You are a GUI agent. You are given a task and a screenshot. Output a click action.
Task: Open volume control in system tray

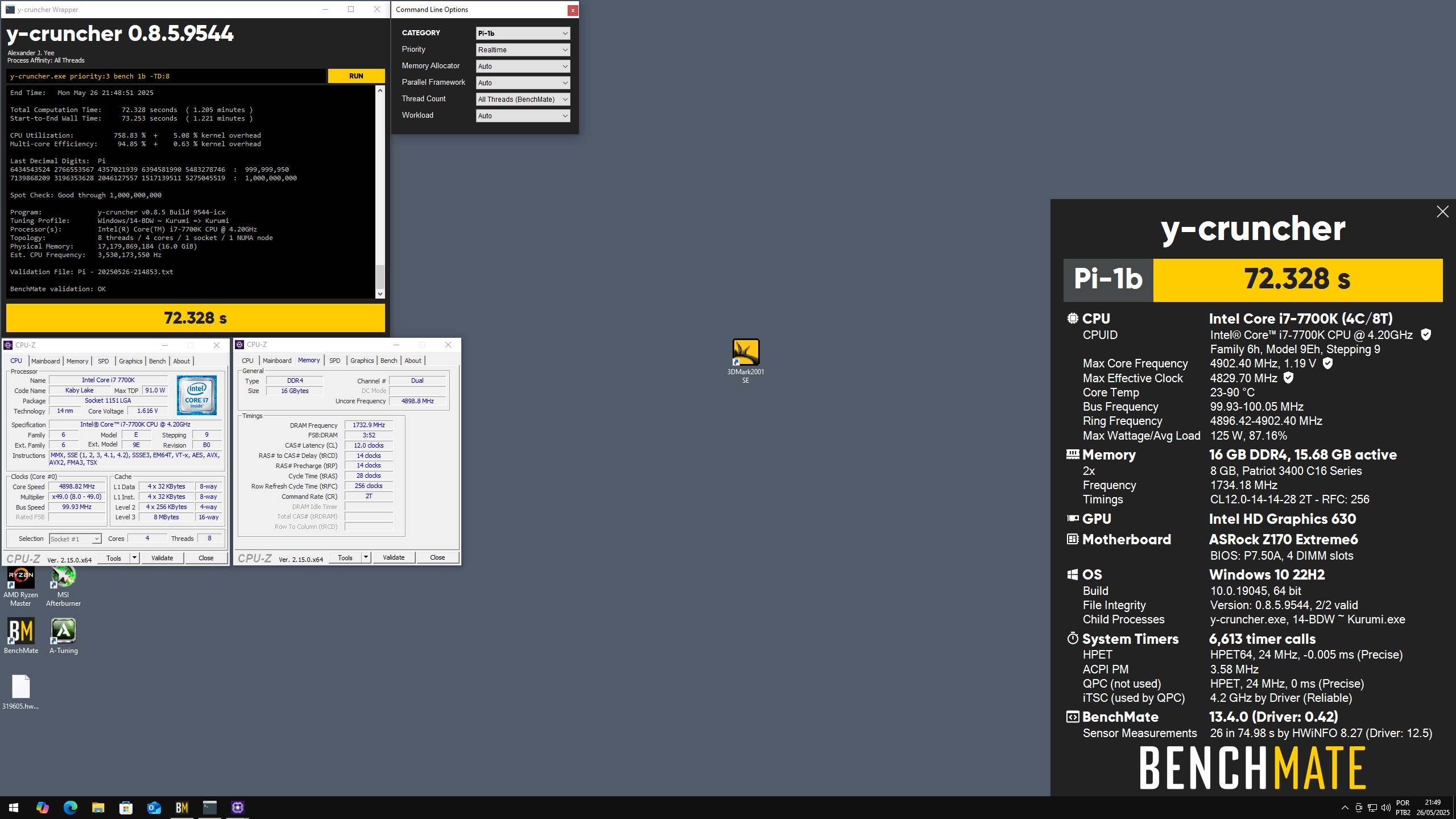[1385, 808]
